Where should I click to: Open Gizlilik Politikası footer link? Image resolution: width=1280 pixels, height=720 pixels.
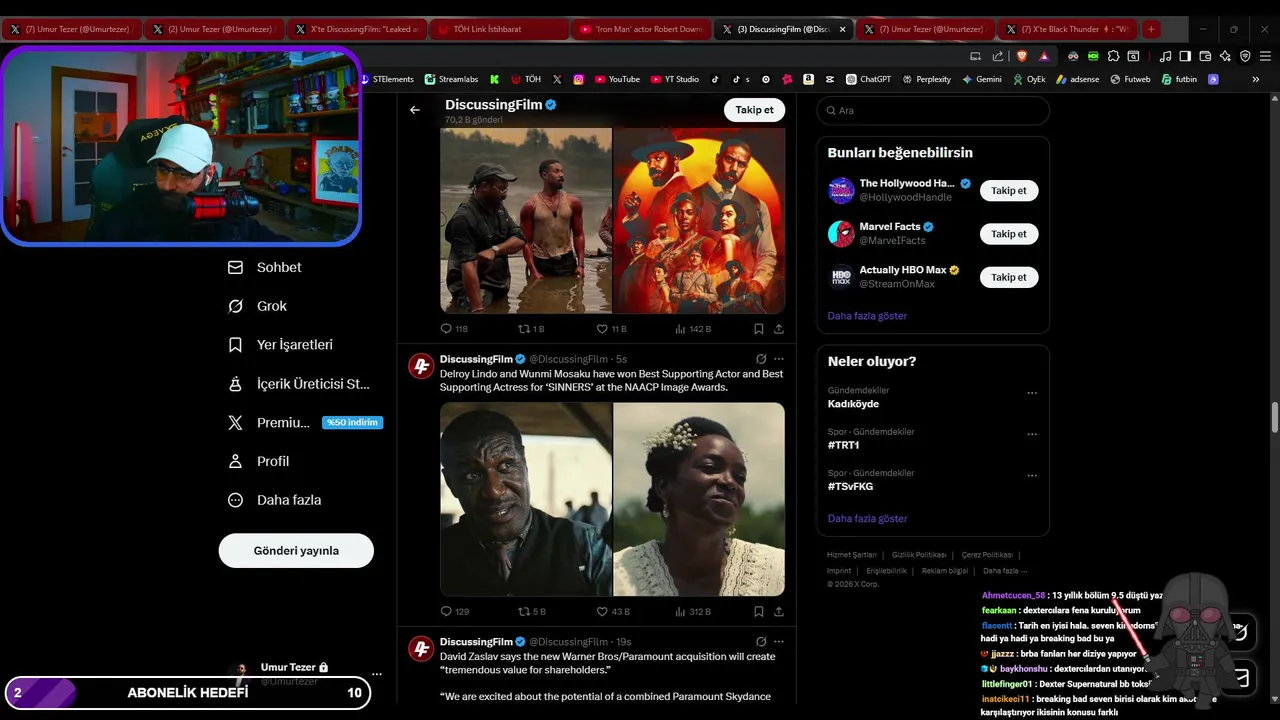[919, 555]
